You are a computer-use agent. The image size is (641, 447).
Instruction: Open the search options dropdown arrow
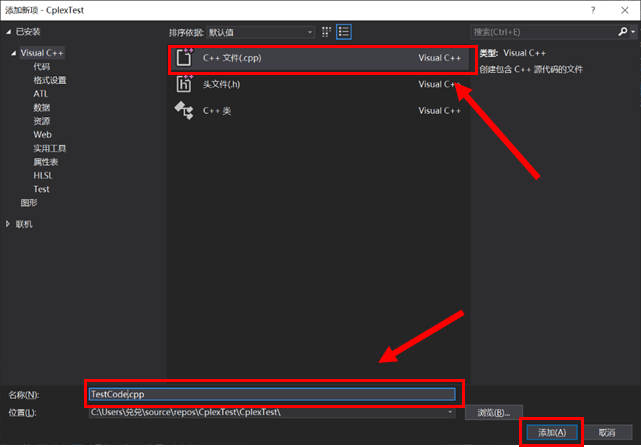pyautogui.click(x=633, y=31)
